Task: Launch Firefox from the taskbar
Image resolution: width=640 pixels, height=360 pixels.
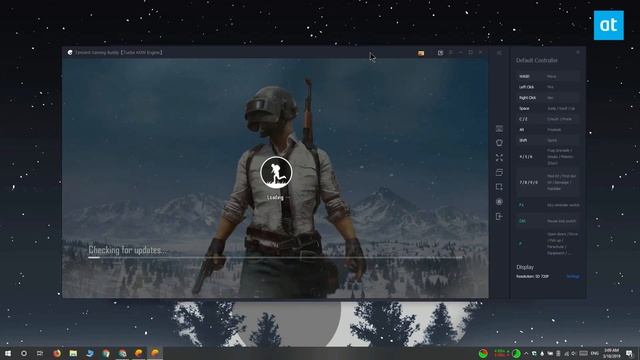Action: pos(57,353)
